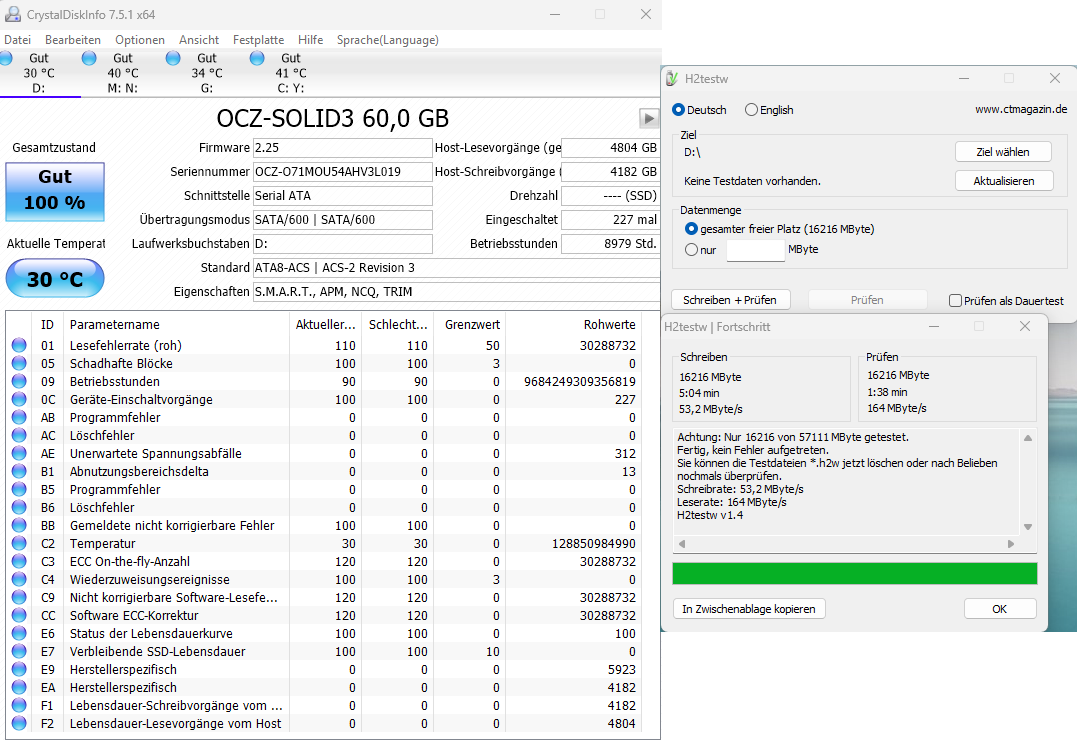The width and height of the screenshot is (1079, 740).
Task: Click the Schreiben + Prüfen button
Action: click(x=730, y=299)
